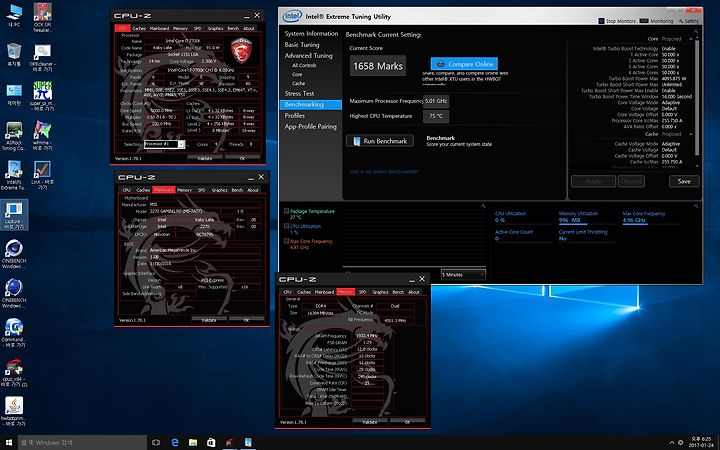Screen dimensions: 720x450
Task: Open the 내 PC desktop icon
Action: click(x=14, y=15)
